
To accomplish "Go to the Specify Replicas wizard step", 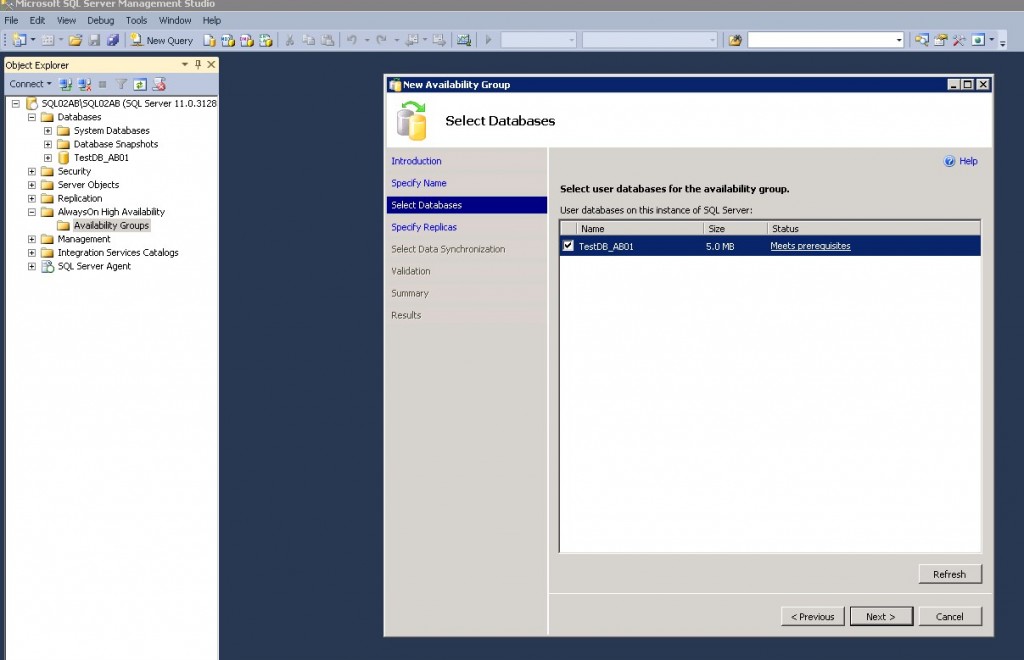I will 424,227.
